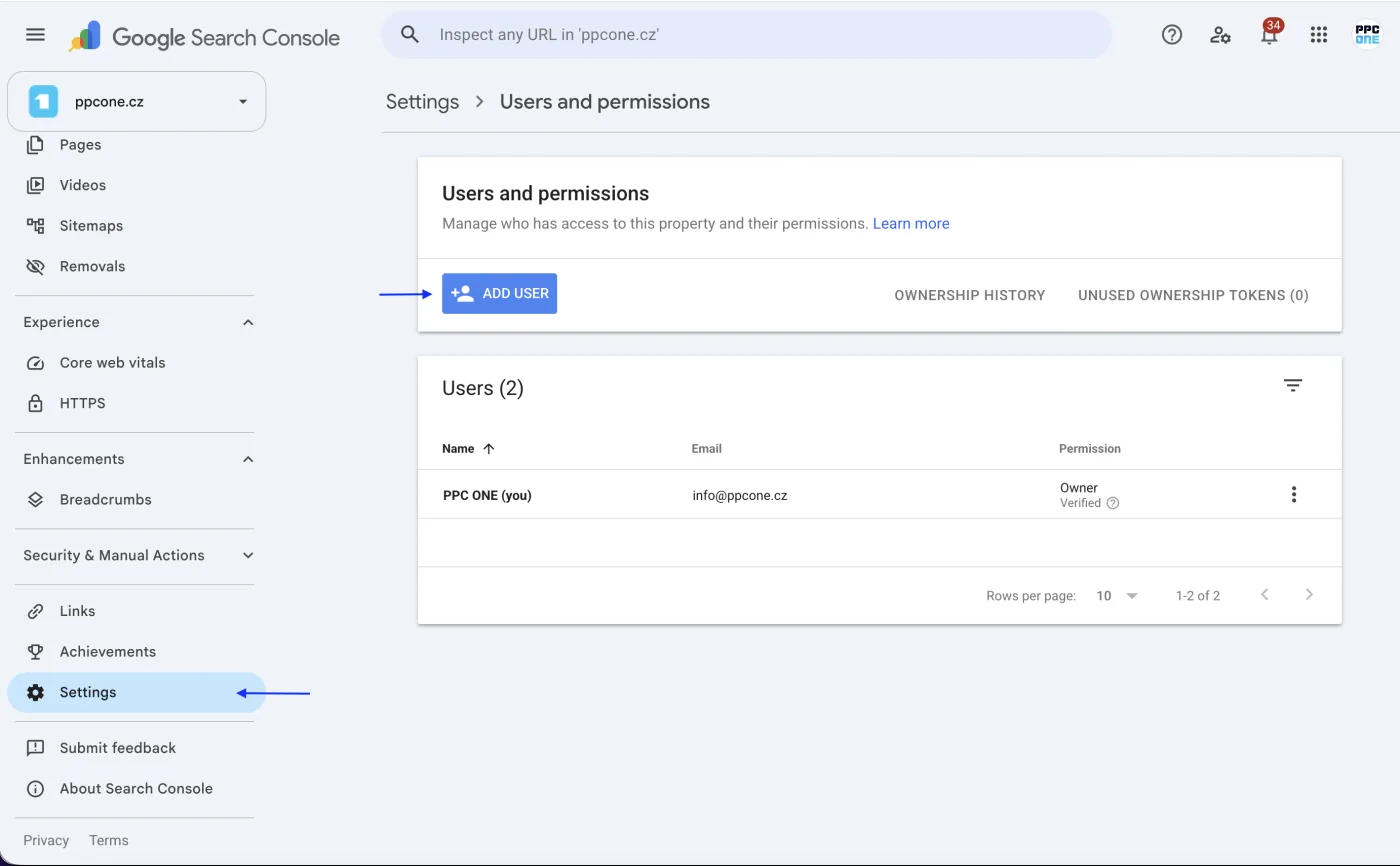This screenshot has width=1400, height=866.
Task: Click the Owner permission text
Action: pos(1079,488)
